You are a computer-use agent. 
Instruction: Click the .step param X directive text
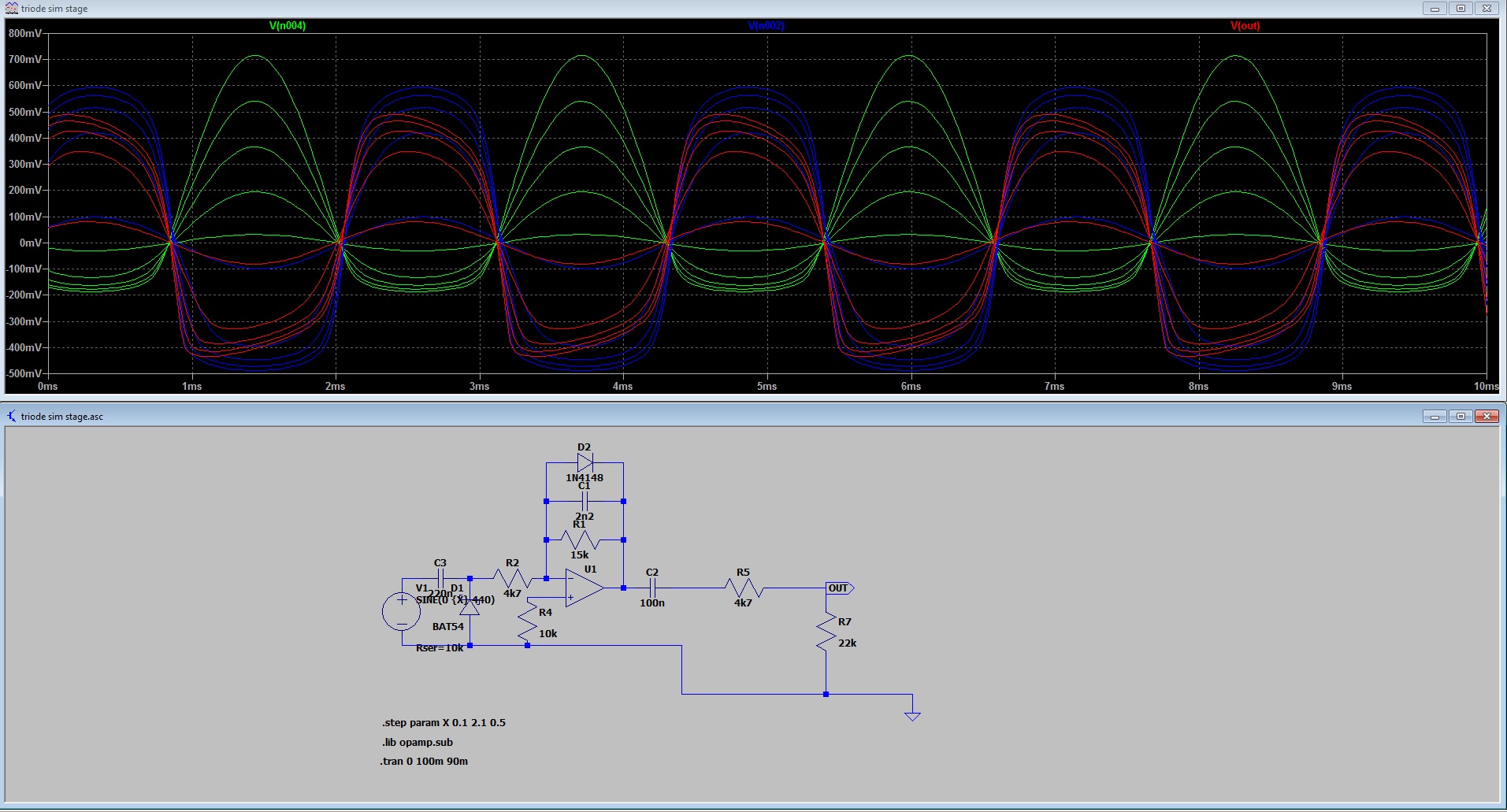(444, 722)
